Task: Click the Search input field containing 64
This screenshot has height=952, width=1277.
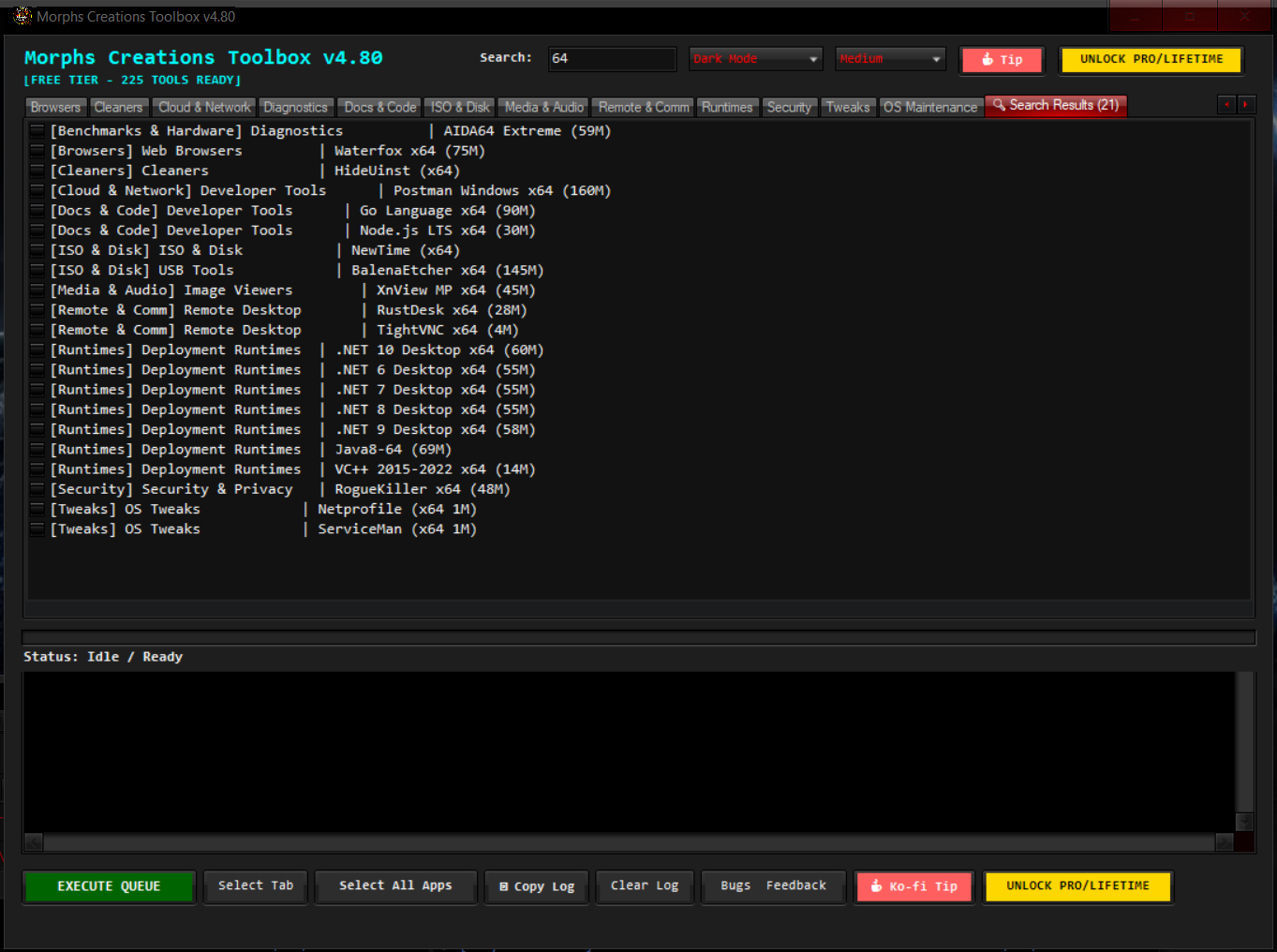Action: [x=612, y=59]
